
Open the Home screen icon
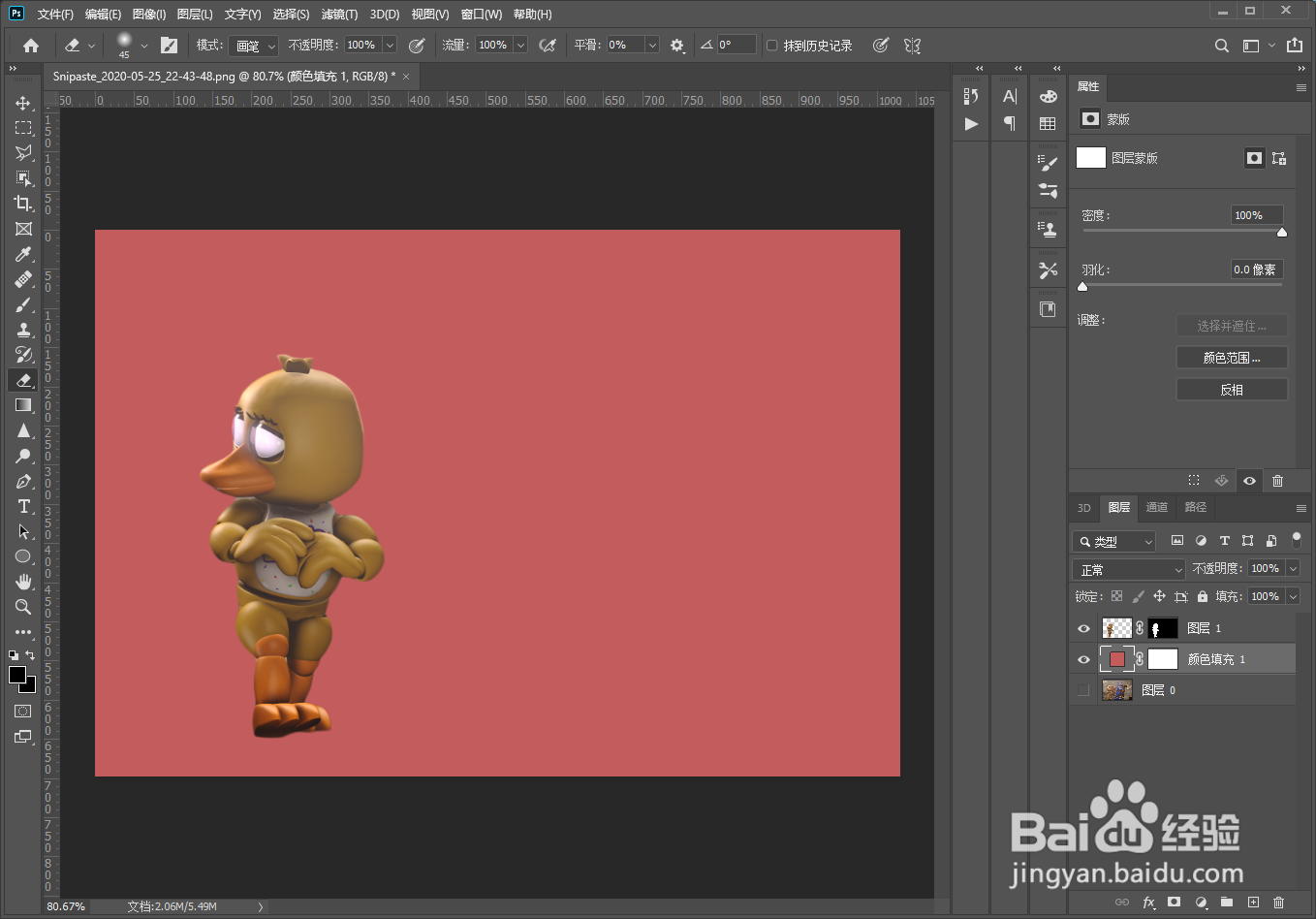tap(31, 46)
